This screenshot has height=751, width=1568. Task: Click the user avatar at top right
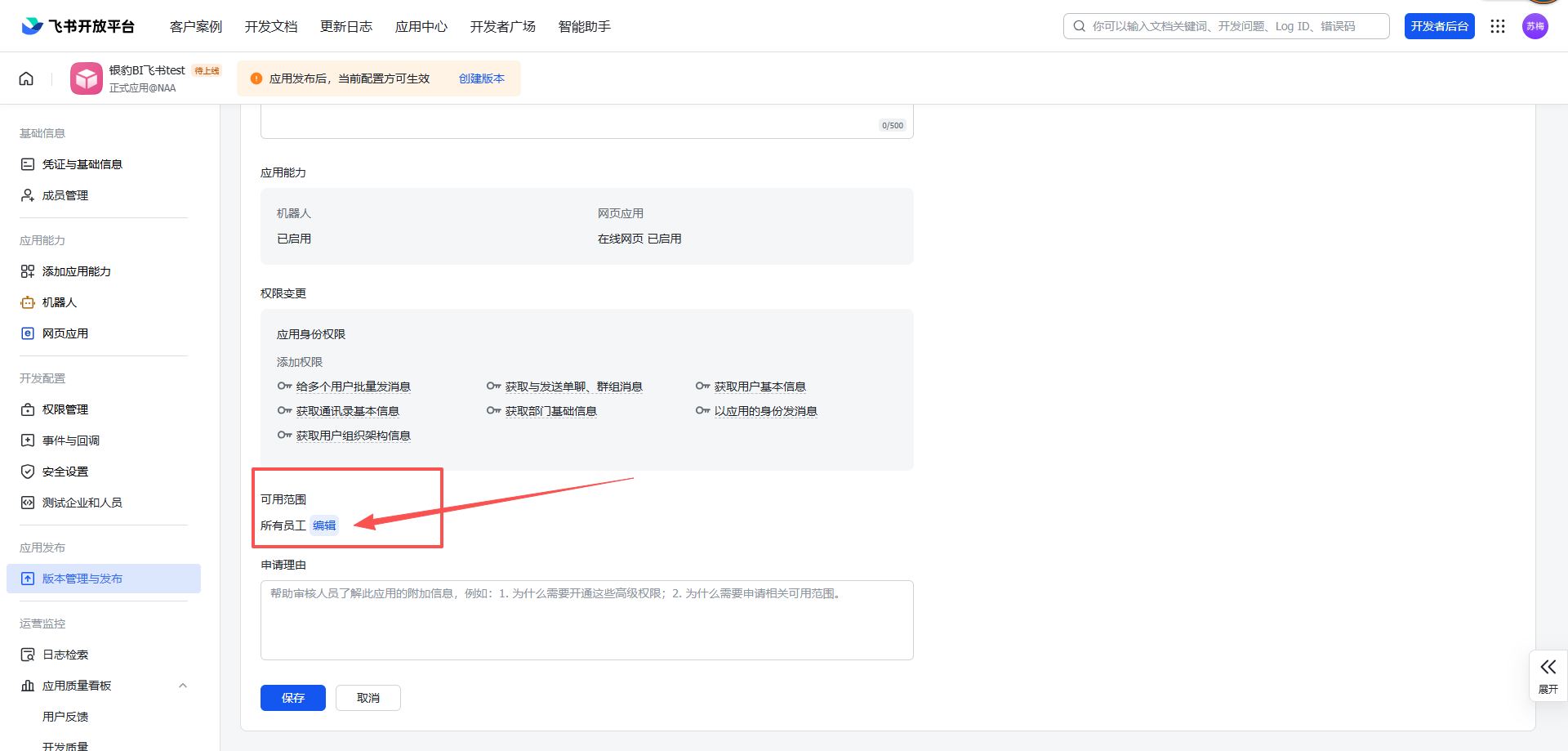[1535, 26]
